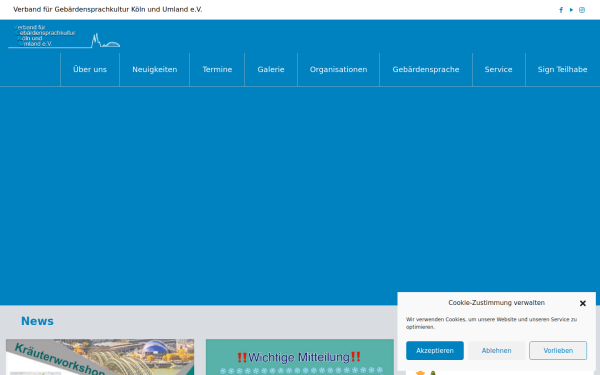Open the Instagram social icon
Viewport: 600px width, 375px height.
582,10
